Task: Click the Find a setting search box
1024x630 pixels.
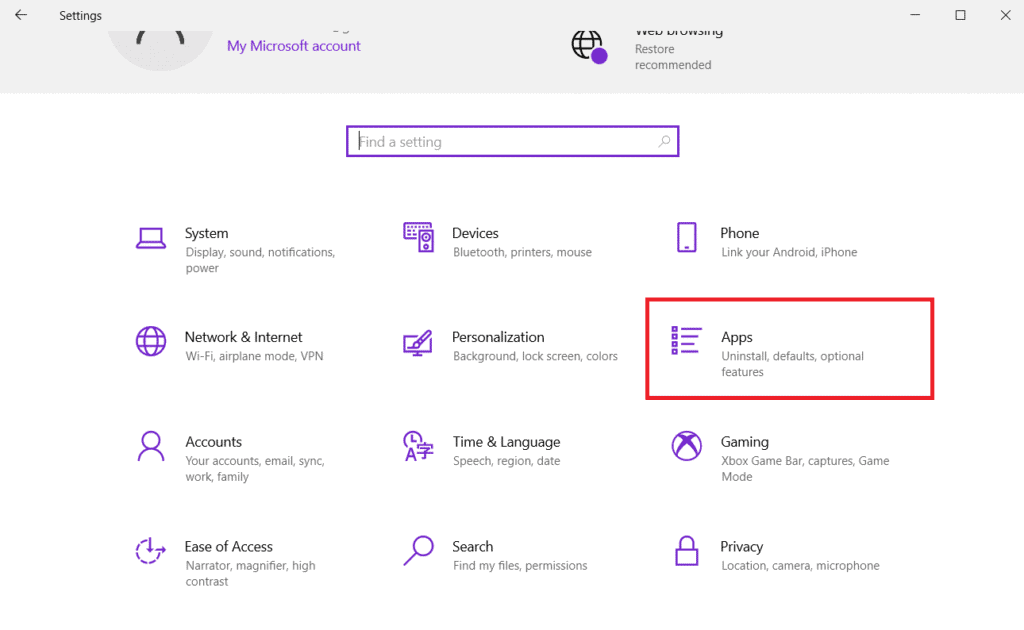Action: coord(500,142)
